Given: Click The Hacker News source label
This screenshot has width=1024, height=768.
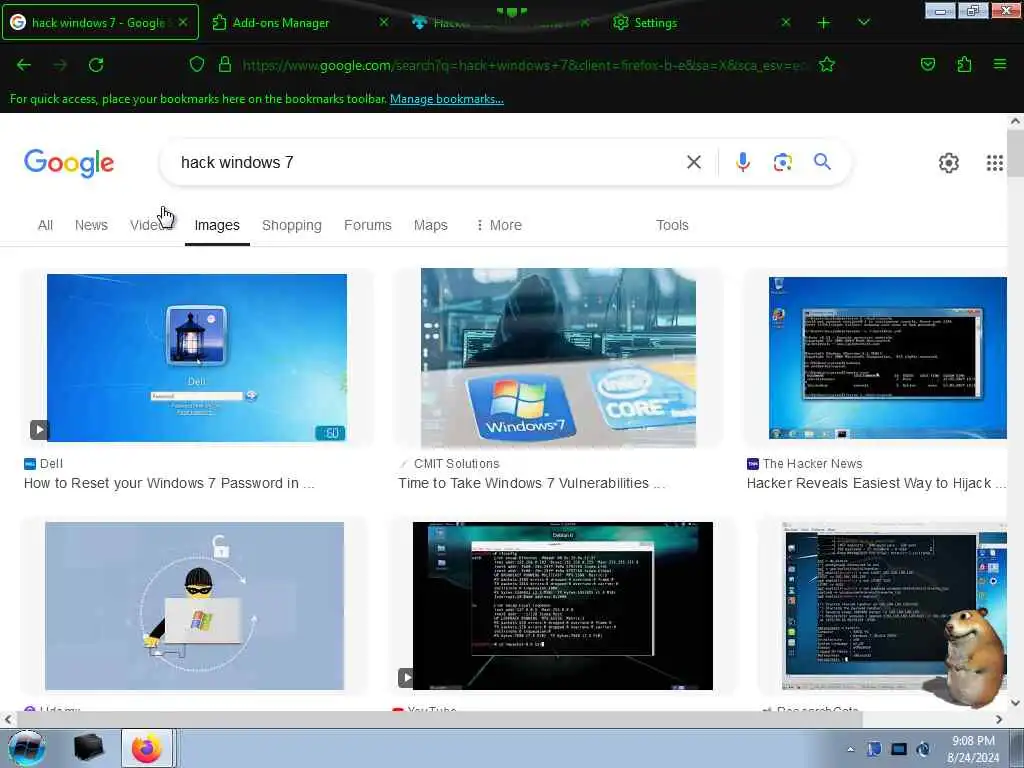Looking at the screenshot, I should pyautogui.click(x=805, y=464).
